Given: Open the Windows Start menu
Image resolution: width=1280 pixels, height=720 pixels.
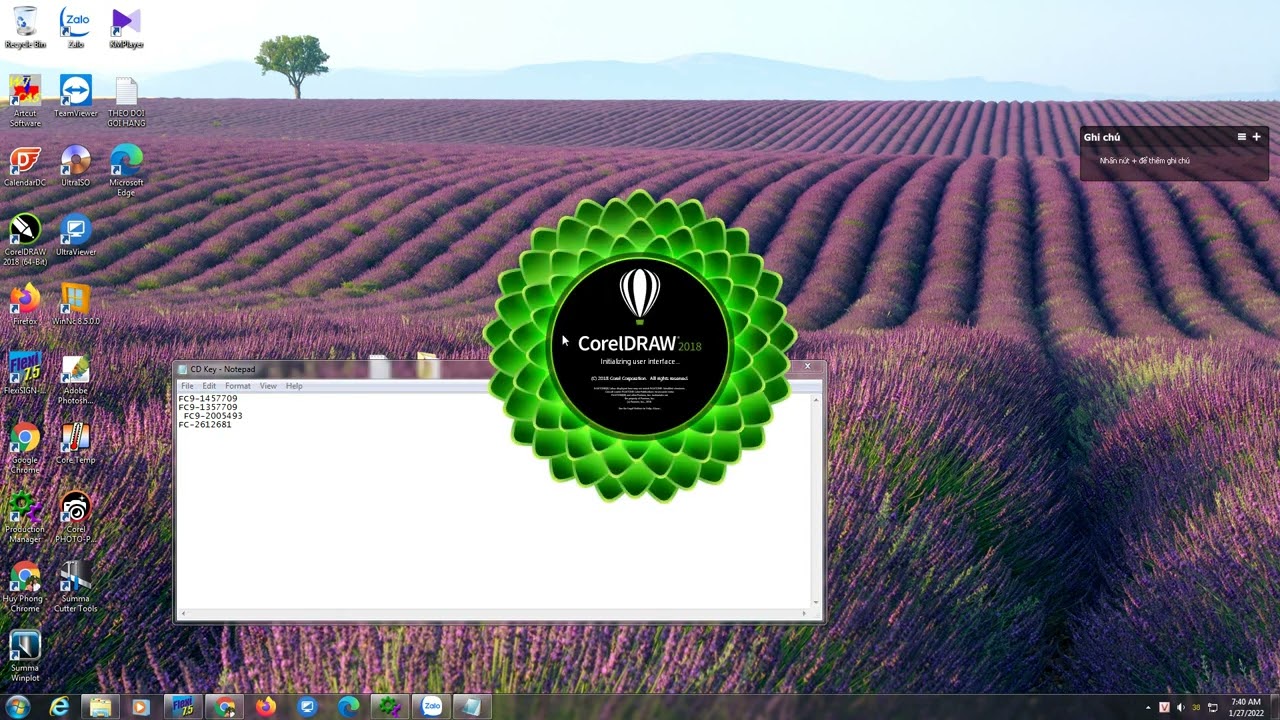Looking at the screenshot, I should pos(18,707).
